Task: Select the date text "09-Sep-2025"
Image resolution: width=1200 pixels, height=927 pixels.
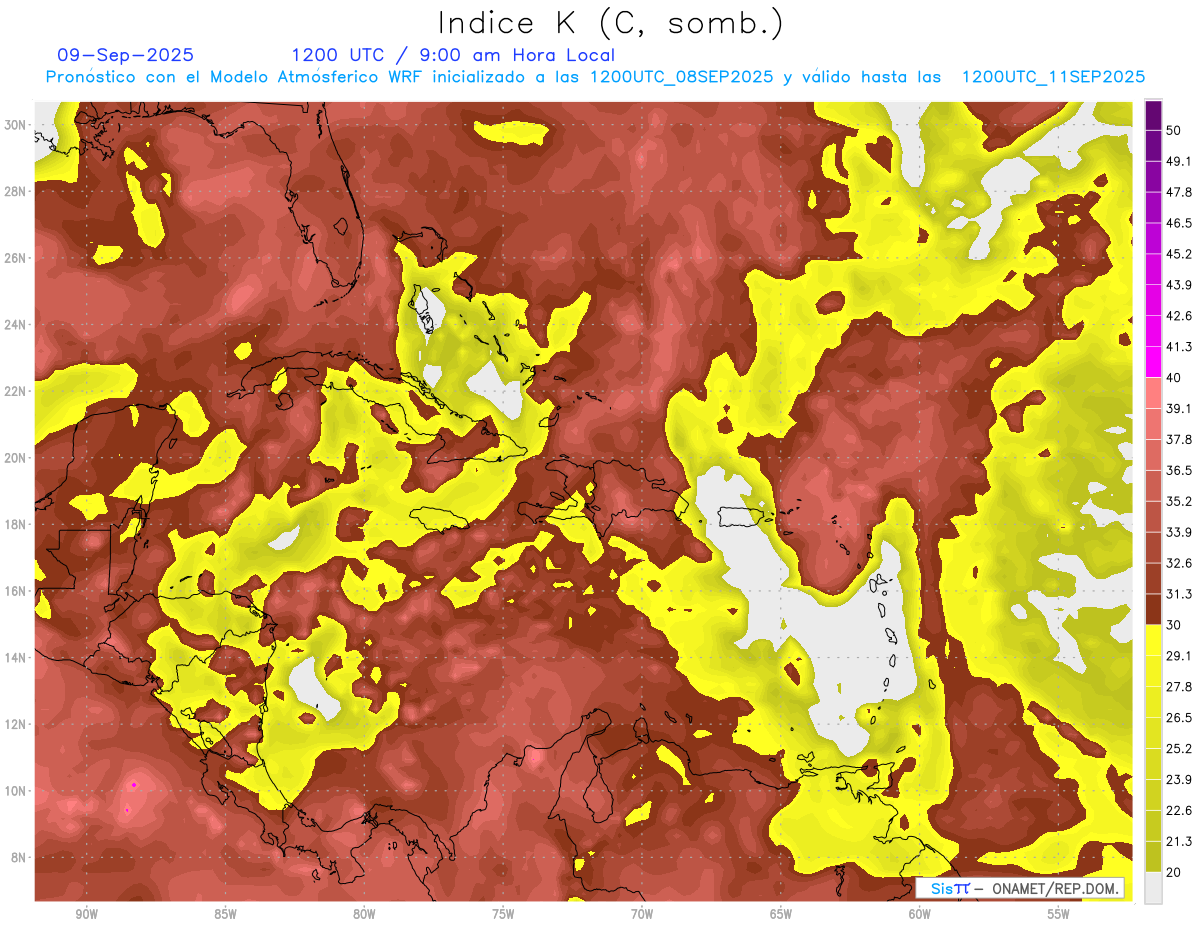Action: [126, 55]
